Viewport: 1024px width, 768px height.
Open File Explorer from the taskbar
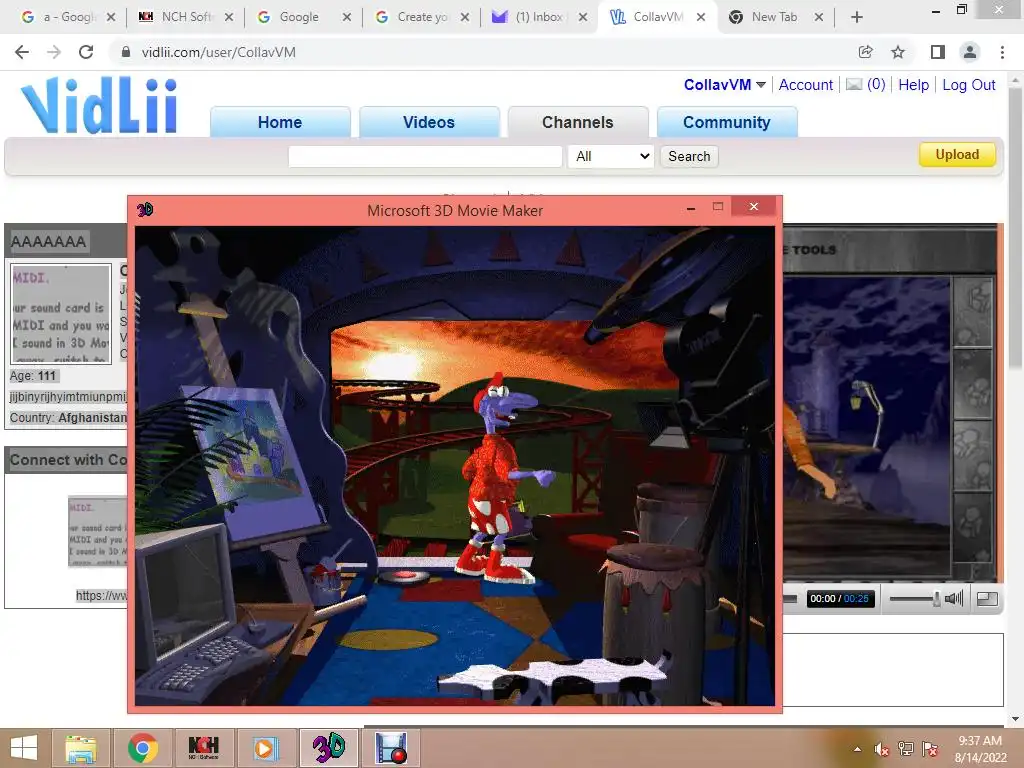[x=81, y=748]
